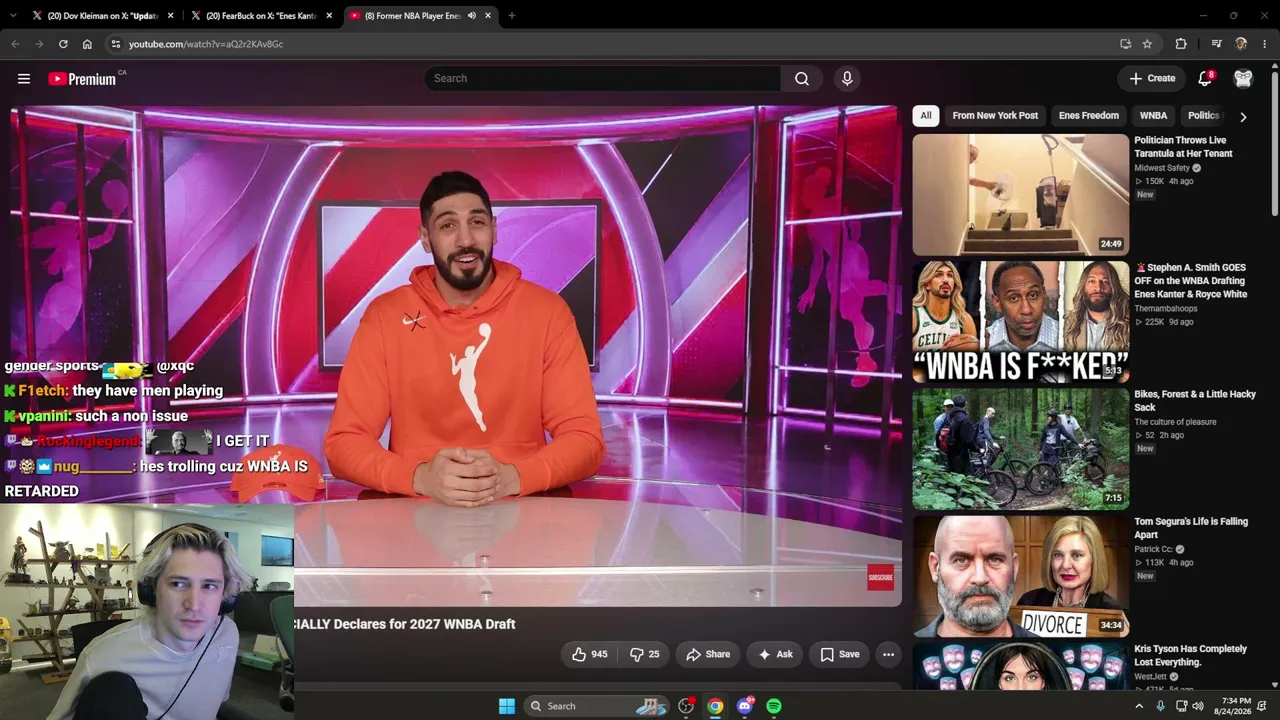The height and width of the screenshot is (720, 1280).
Task: Click the Windows taskbar search box
Action: coord(598,706)
